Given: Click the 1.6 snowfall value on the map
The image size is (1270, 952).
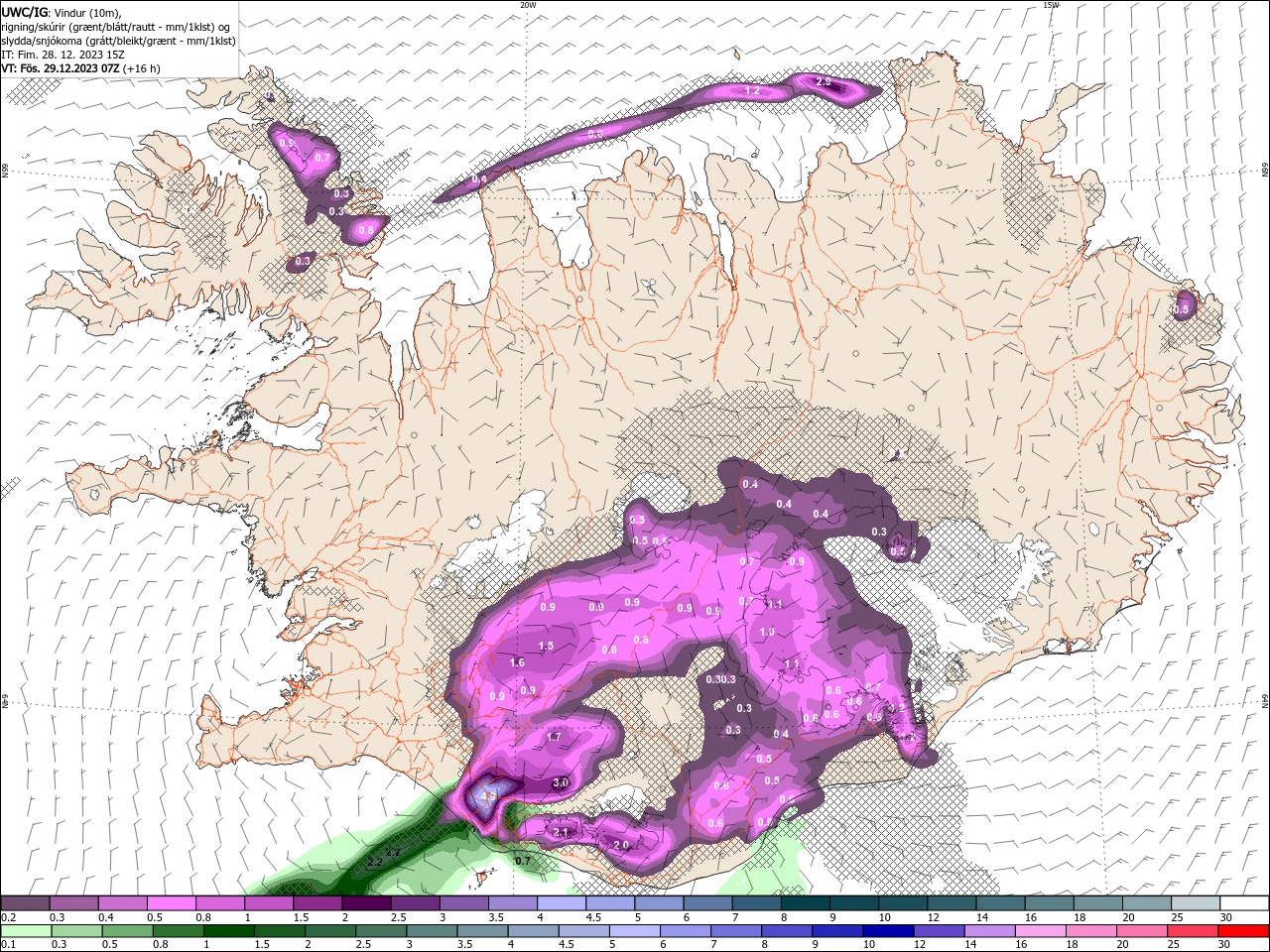Looking at the screenshot, I should [x=517, y=662].
